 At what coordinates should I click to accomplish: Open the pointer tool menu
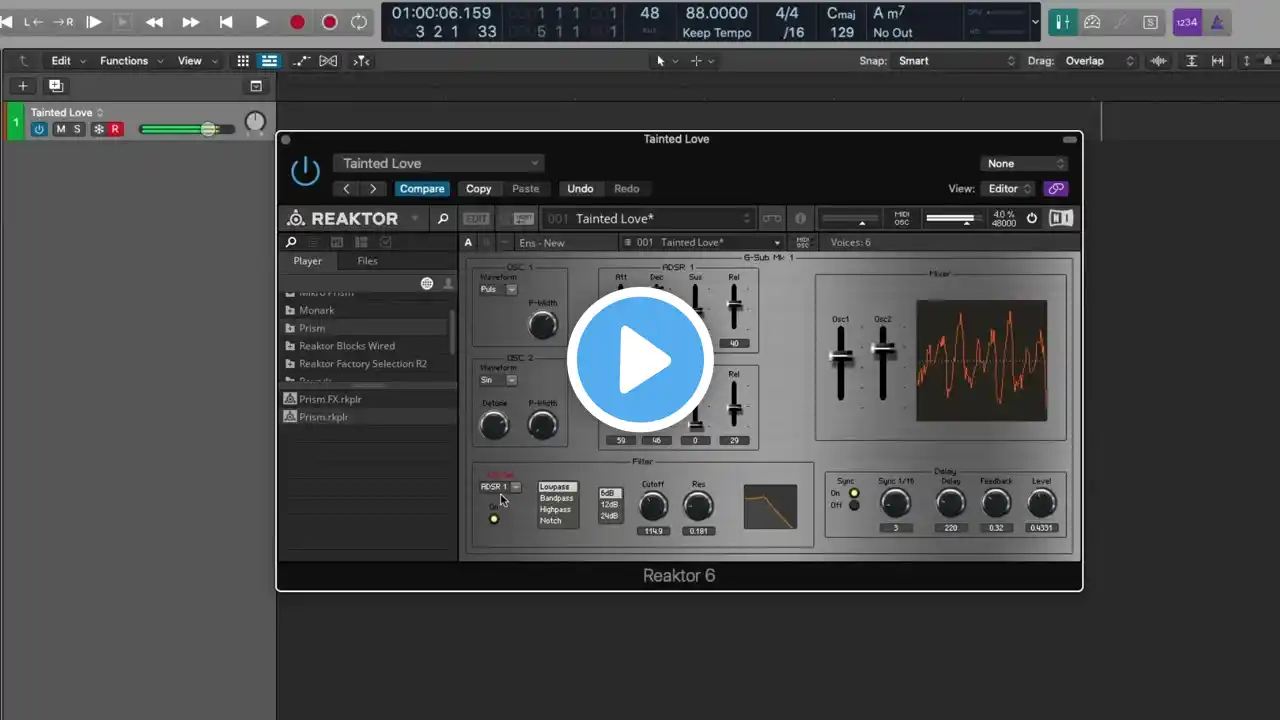[665, 61]
